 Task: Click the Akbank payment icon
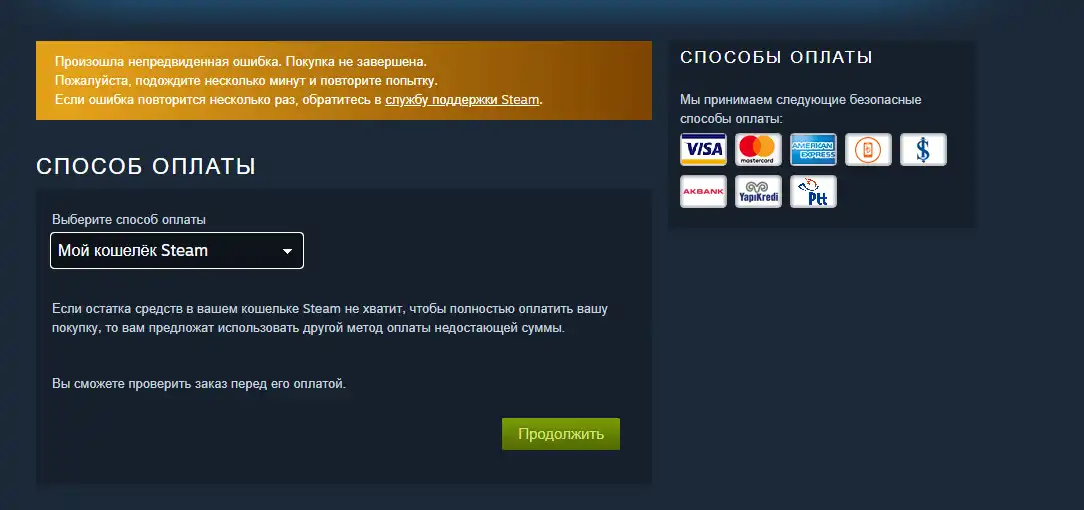(703, 191)
